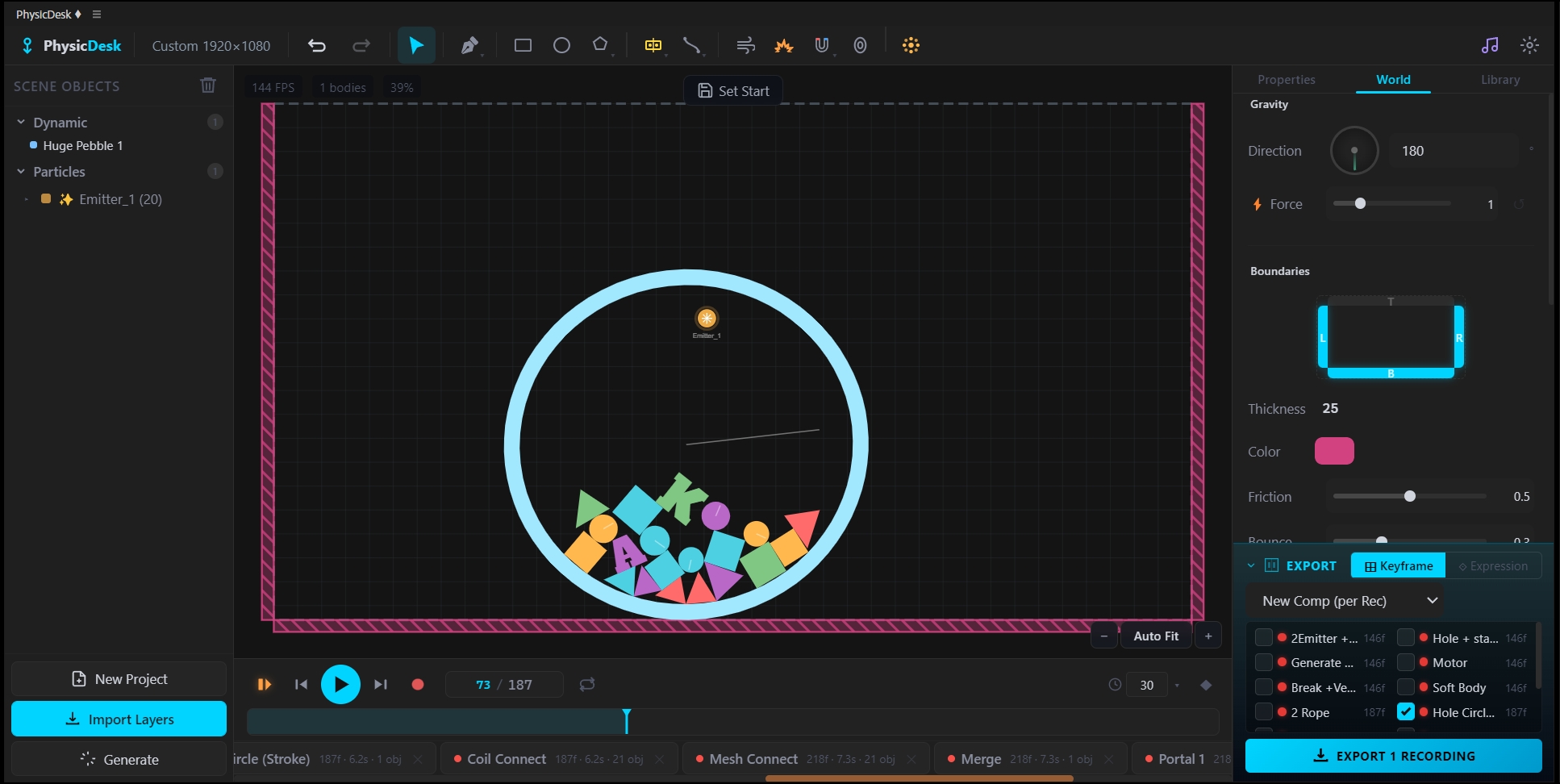Select the Circle shape tool
The image size is (1560, 784).
coord(561,45)
